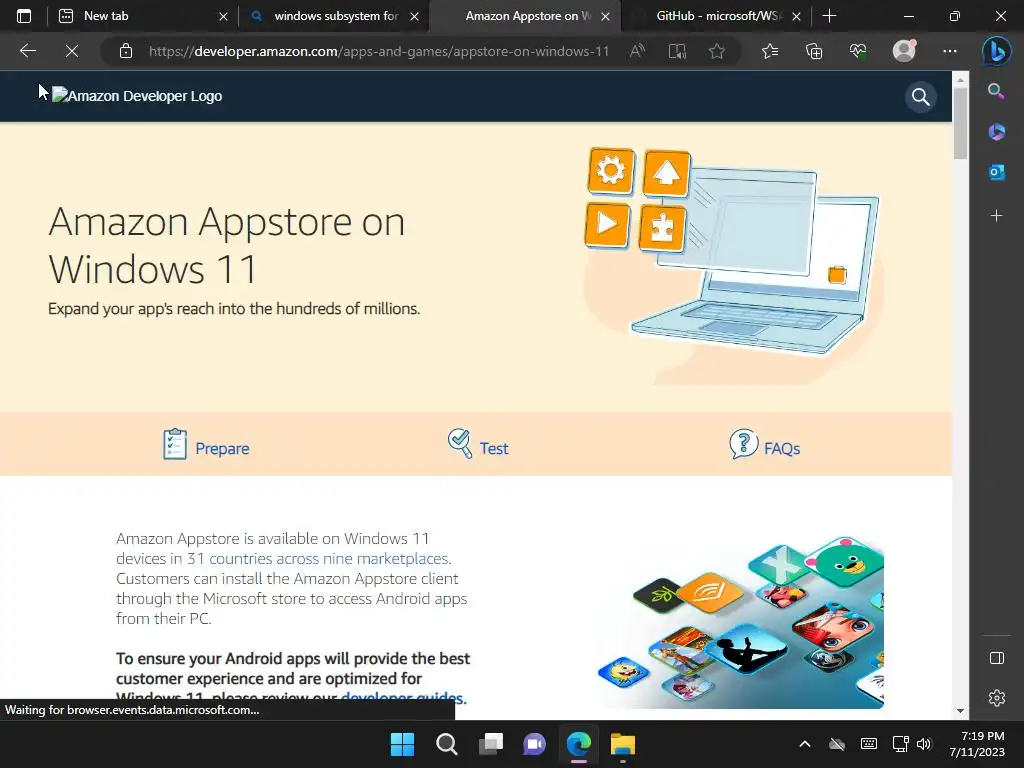Open the Favorites list

770,51
